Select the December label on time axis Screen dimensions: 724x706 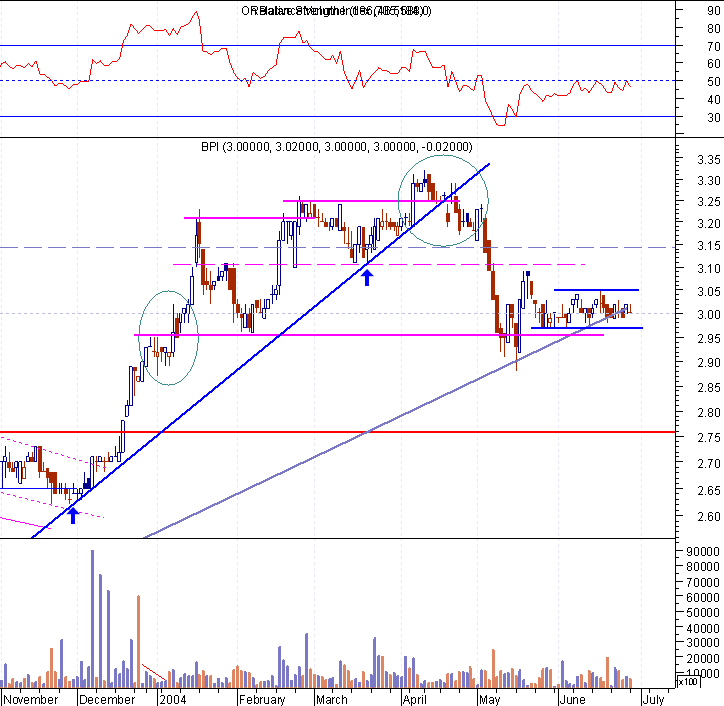(x=107, y=699)
